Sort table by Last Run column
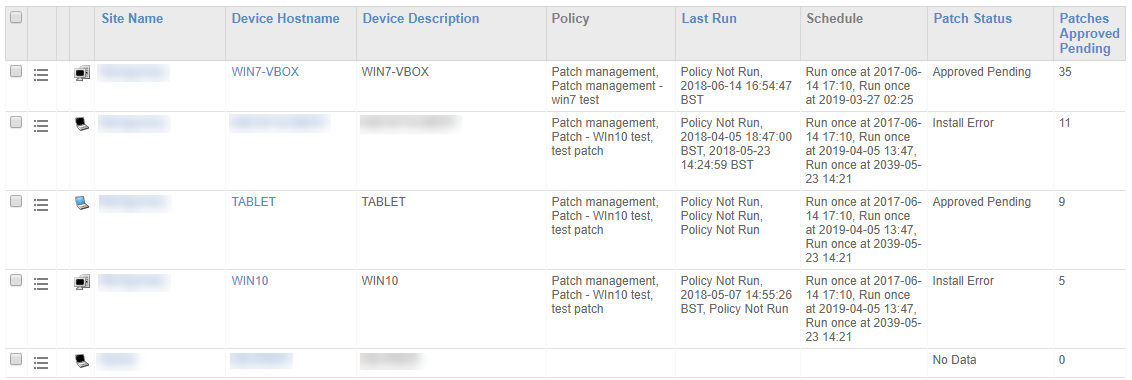The image size is (1132, 380). point(709,19)
